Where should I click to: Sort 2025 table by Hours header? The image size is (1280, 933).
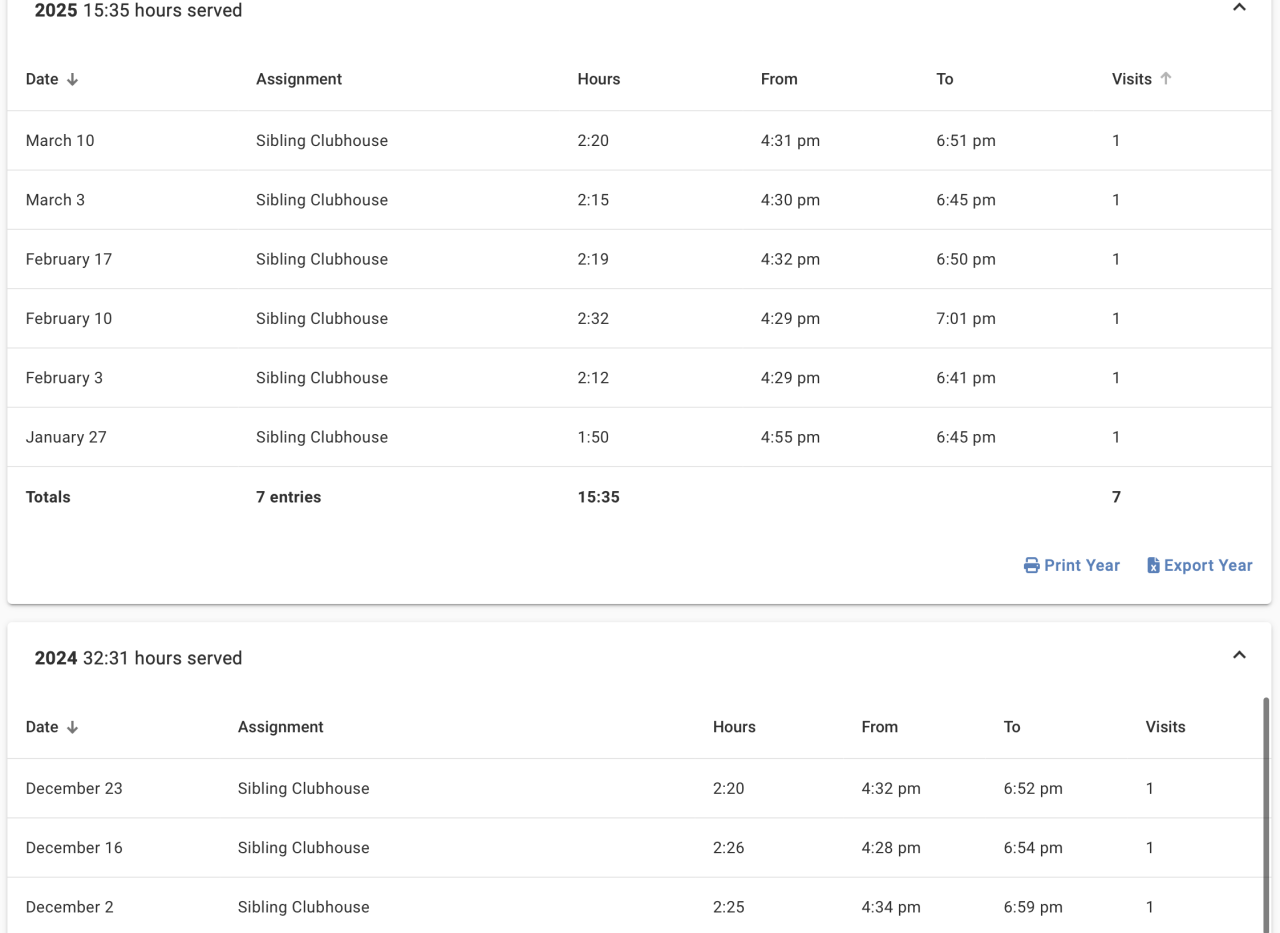[x=598, y=80]
